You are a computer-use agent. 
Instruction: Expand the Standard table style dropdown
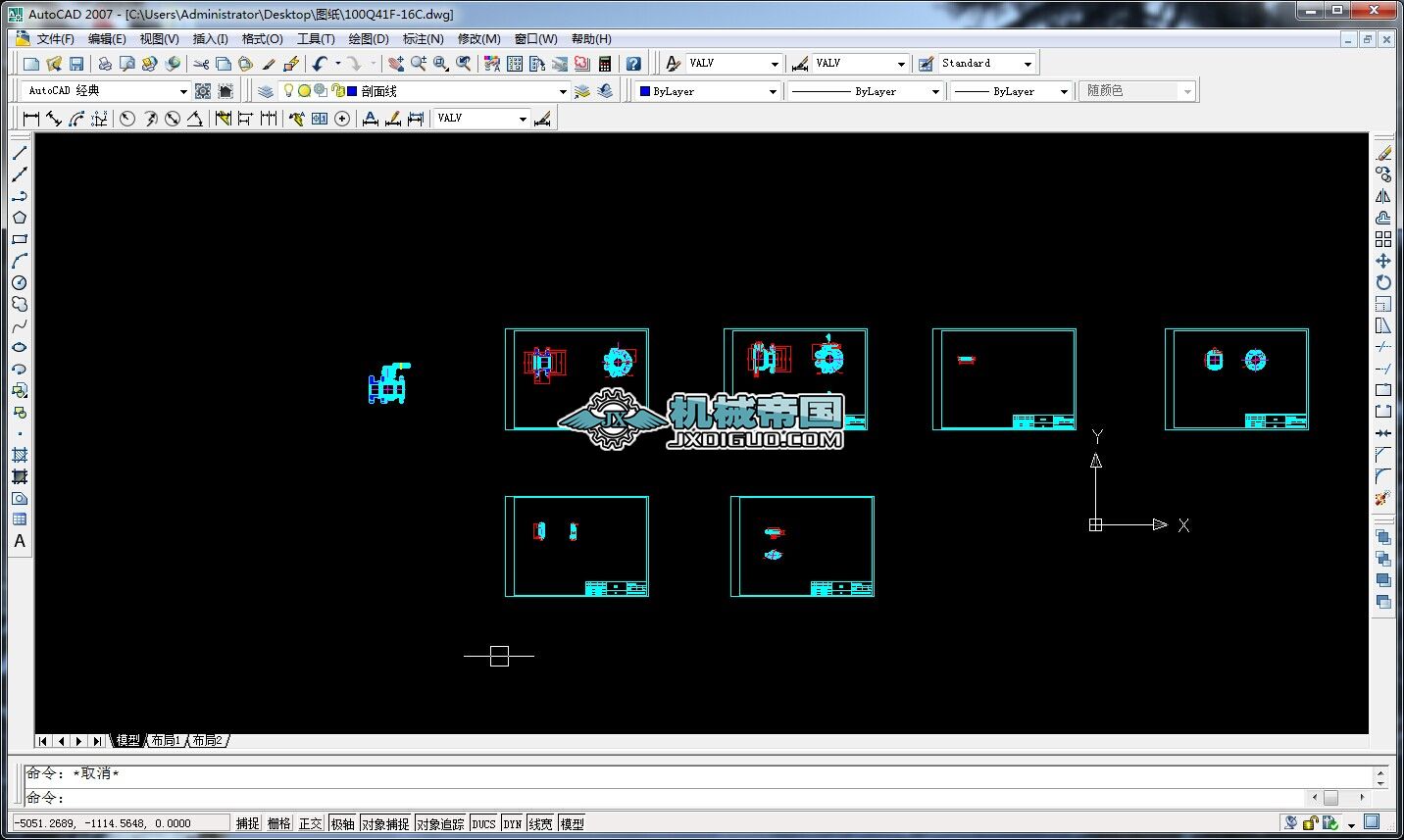click(1028, 64)
